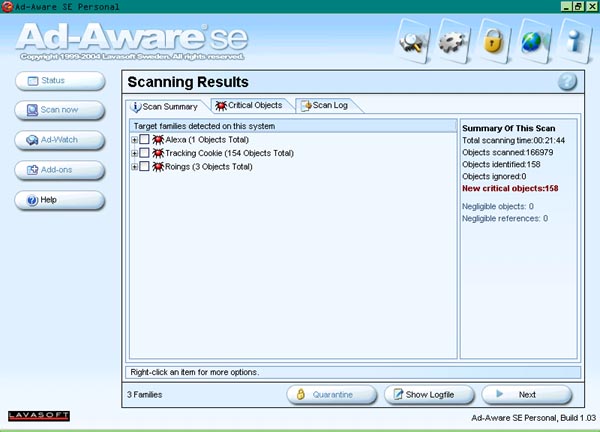Switch to the Critical Objects tab
The height and width of the screenshot is (432, 600).
point(250,105)
